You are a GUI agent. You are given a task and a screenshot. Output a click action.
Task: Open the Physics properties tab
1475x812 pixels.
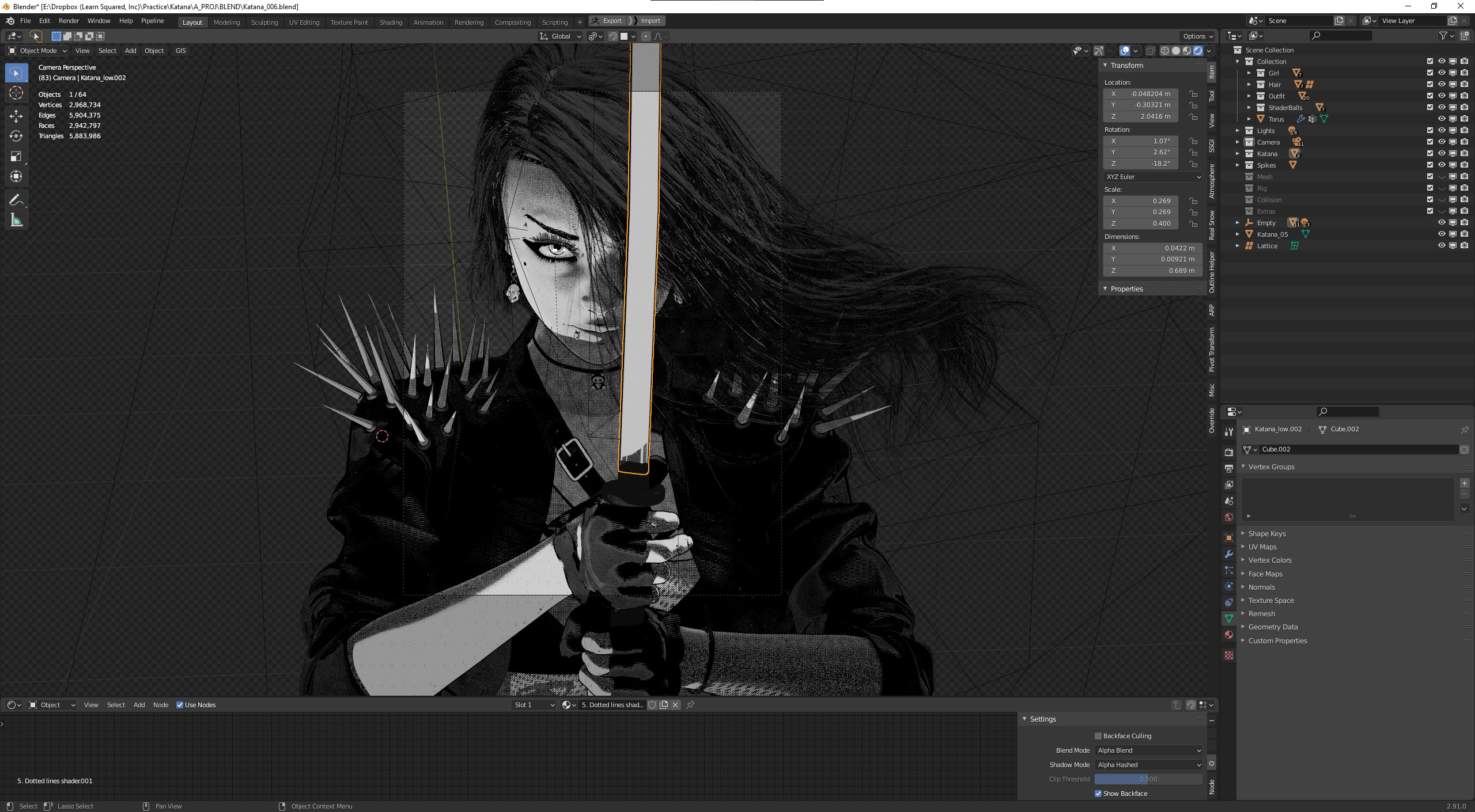coord(1229,586)
